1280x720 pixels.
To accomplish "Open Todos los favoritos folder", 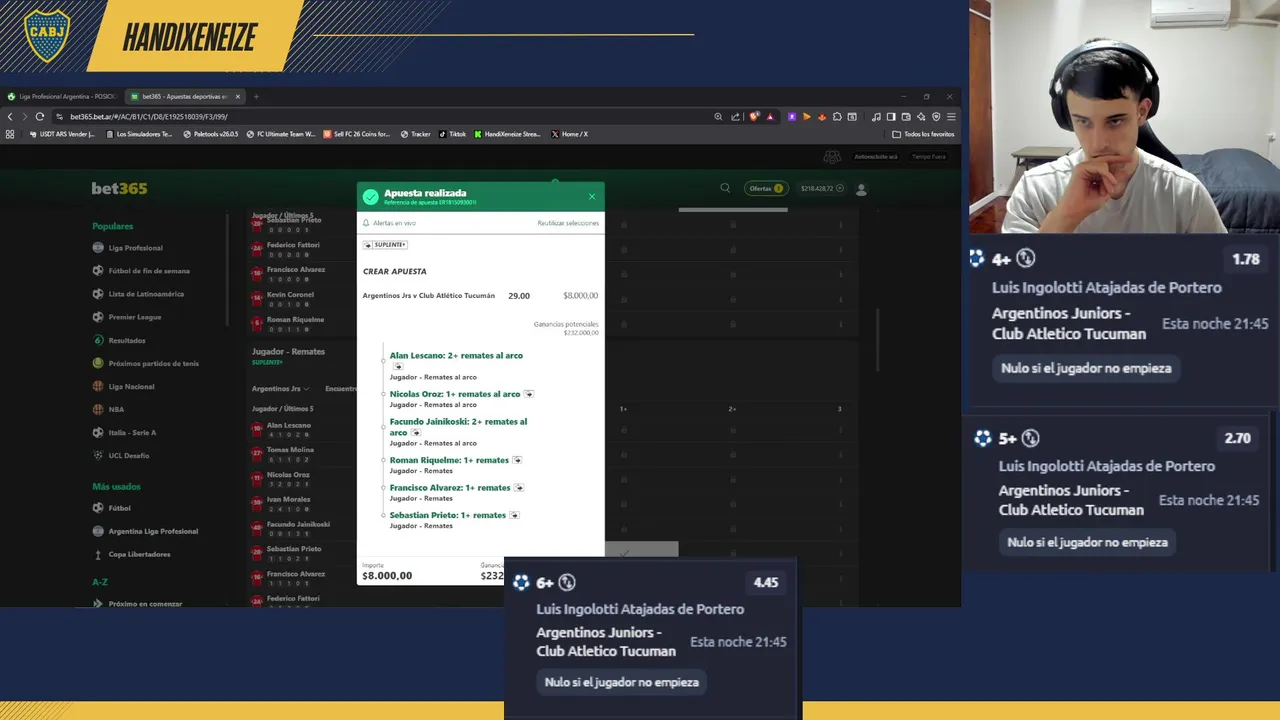I will click(923, 134).
